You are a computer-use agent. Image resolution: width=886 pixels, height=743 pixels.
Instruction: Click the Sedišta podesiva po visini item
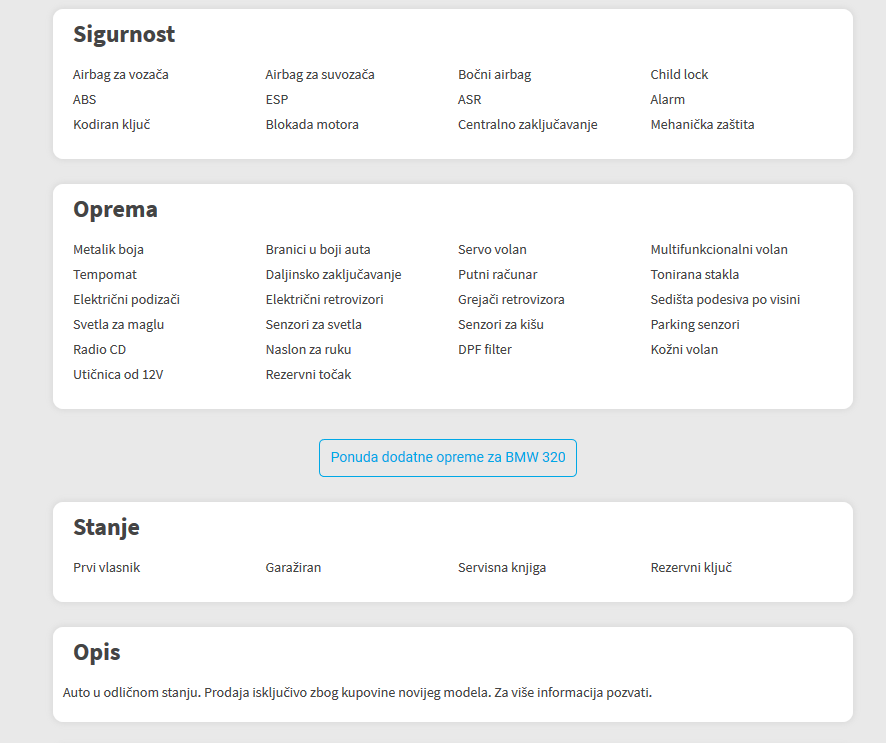[x=725, y=299]
